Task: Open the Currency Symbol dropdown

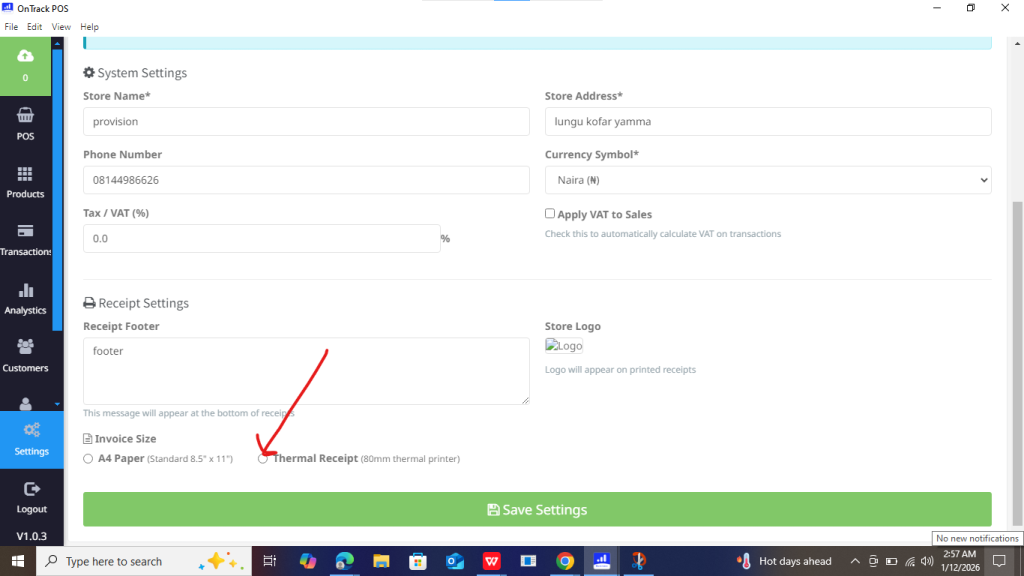Action: (x=767, y=180)
